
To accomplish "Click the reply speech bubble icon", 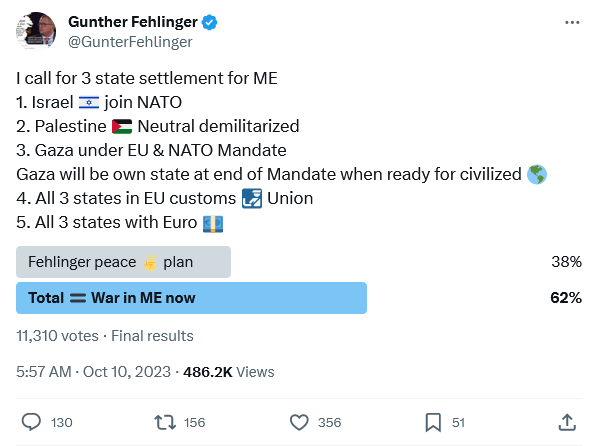I will point(31,422).
